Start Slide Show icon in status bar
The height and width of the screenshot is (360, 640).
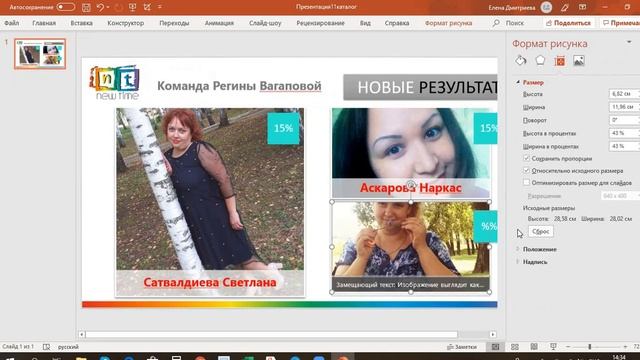pos(553,347)
